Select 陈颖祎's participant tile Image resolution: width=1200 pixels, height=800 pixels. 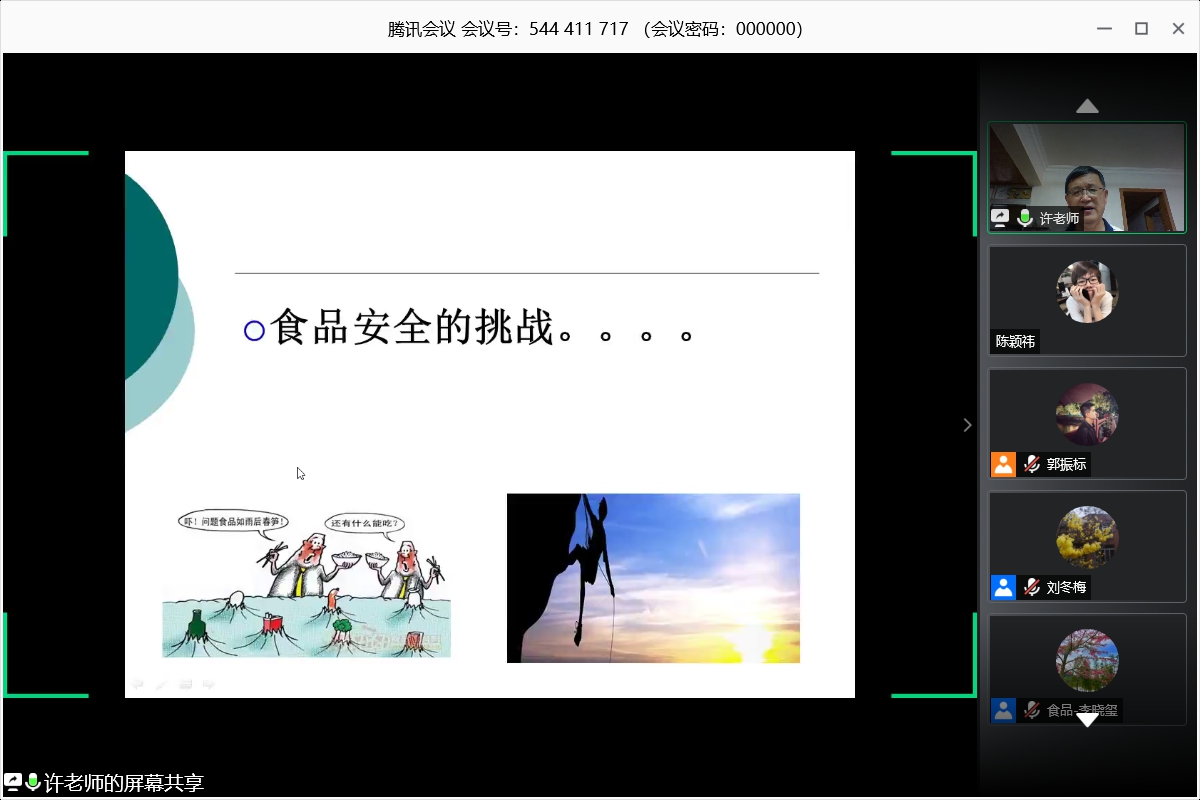click(x=1087, y=300)
